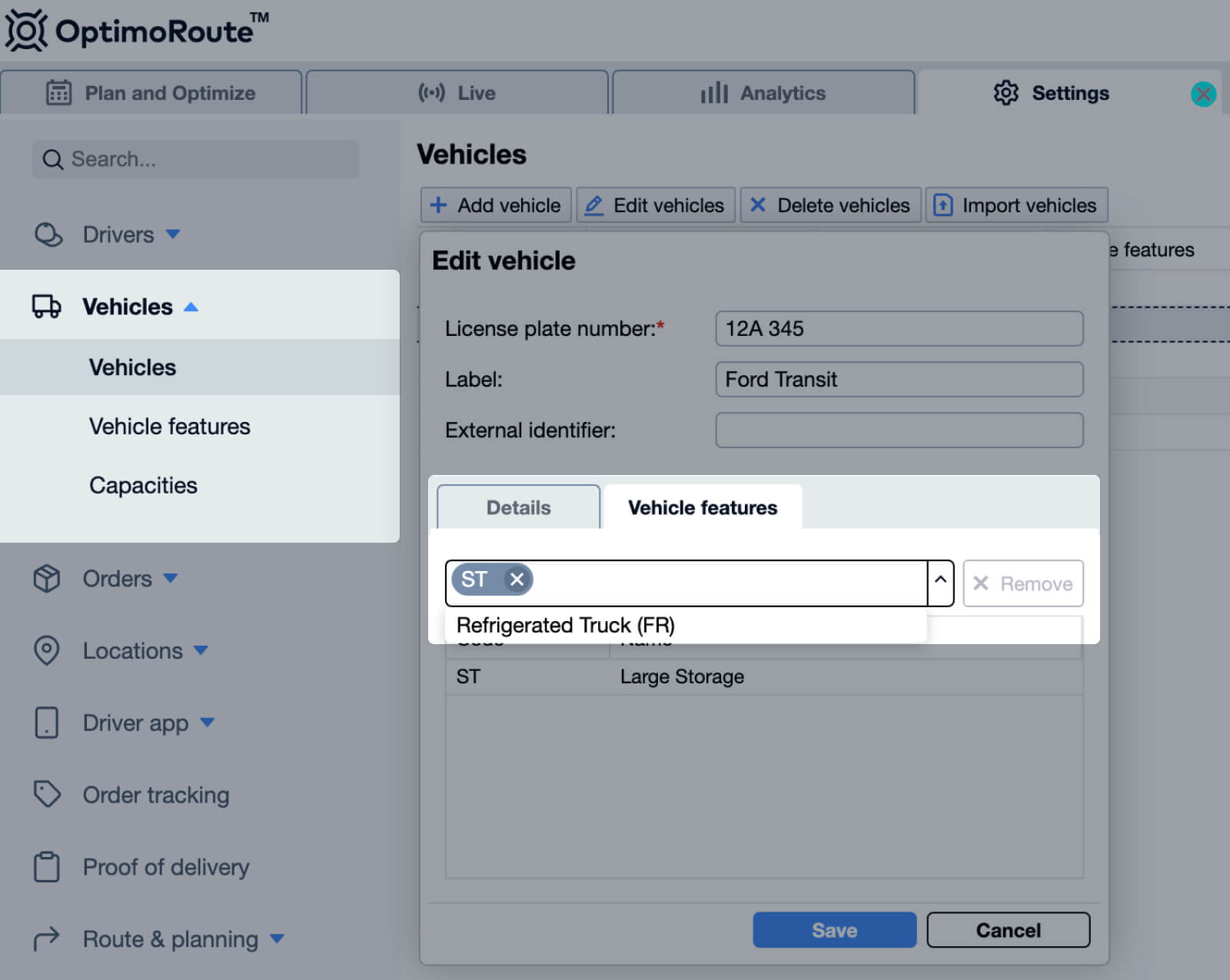
Task: Open the Analytics tab
Action: point(763,93)
